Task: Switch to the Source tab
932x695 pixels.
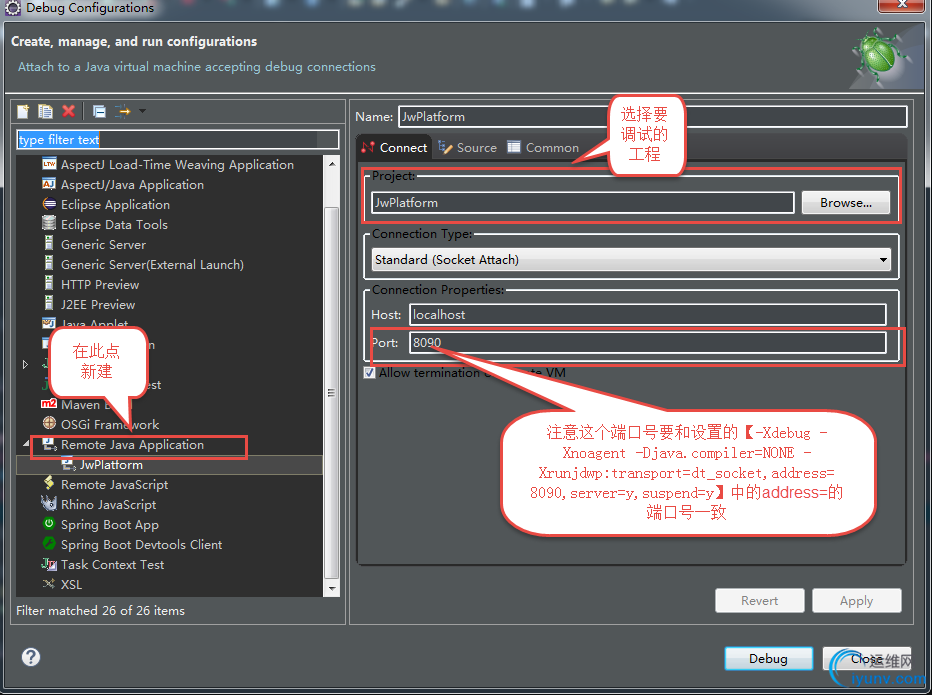Action: tap(467, 147)
